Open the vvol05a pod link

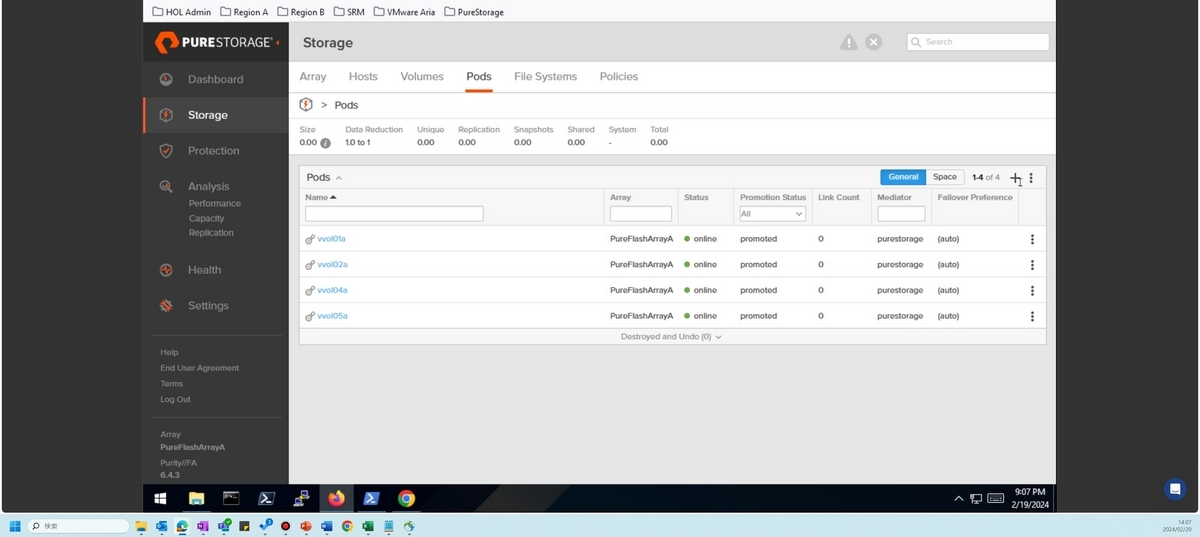tap(332, 316)
